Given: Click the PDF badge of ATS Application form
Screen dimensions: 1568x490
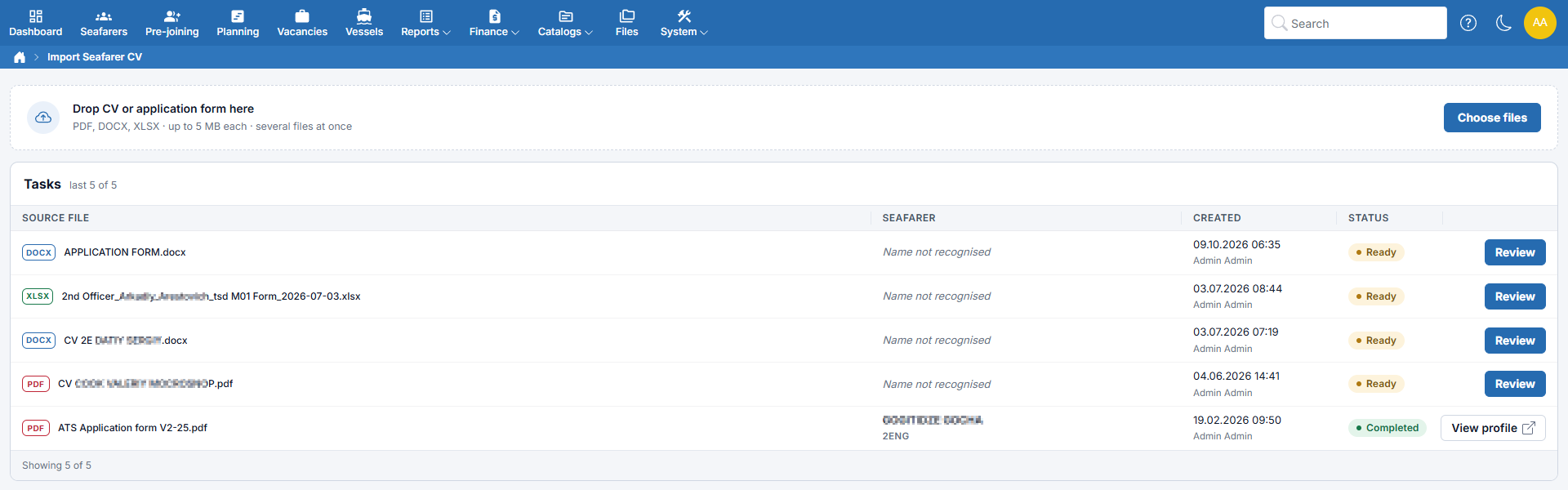Looking at the screenshot, I should [36, 428].
